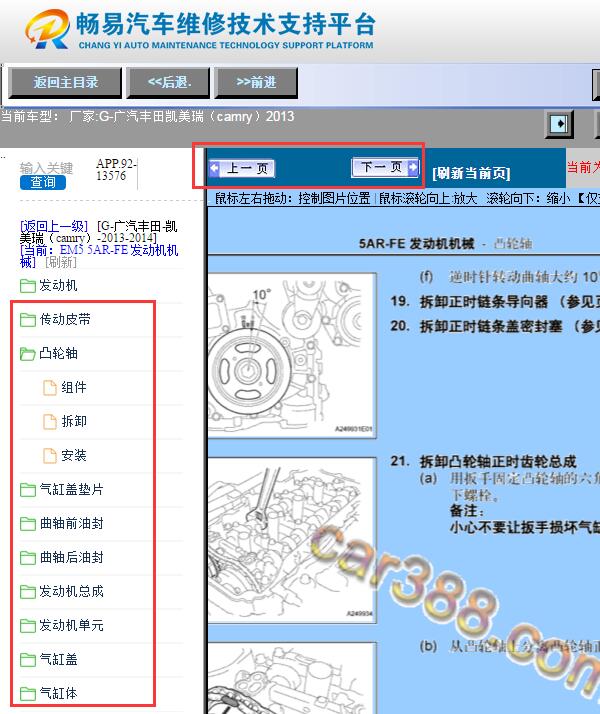This screenshot has width=600, height=714.
Task: Open the 拆卸 document
Action: tap(74, 421)
